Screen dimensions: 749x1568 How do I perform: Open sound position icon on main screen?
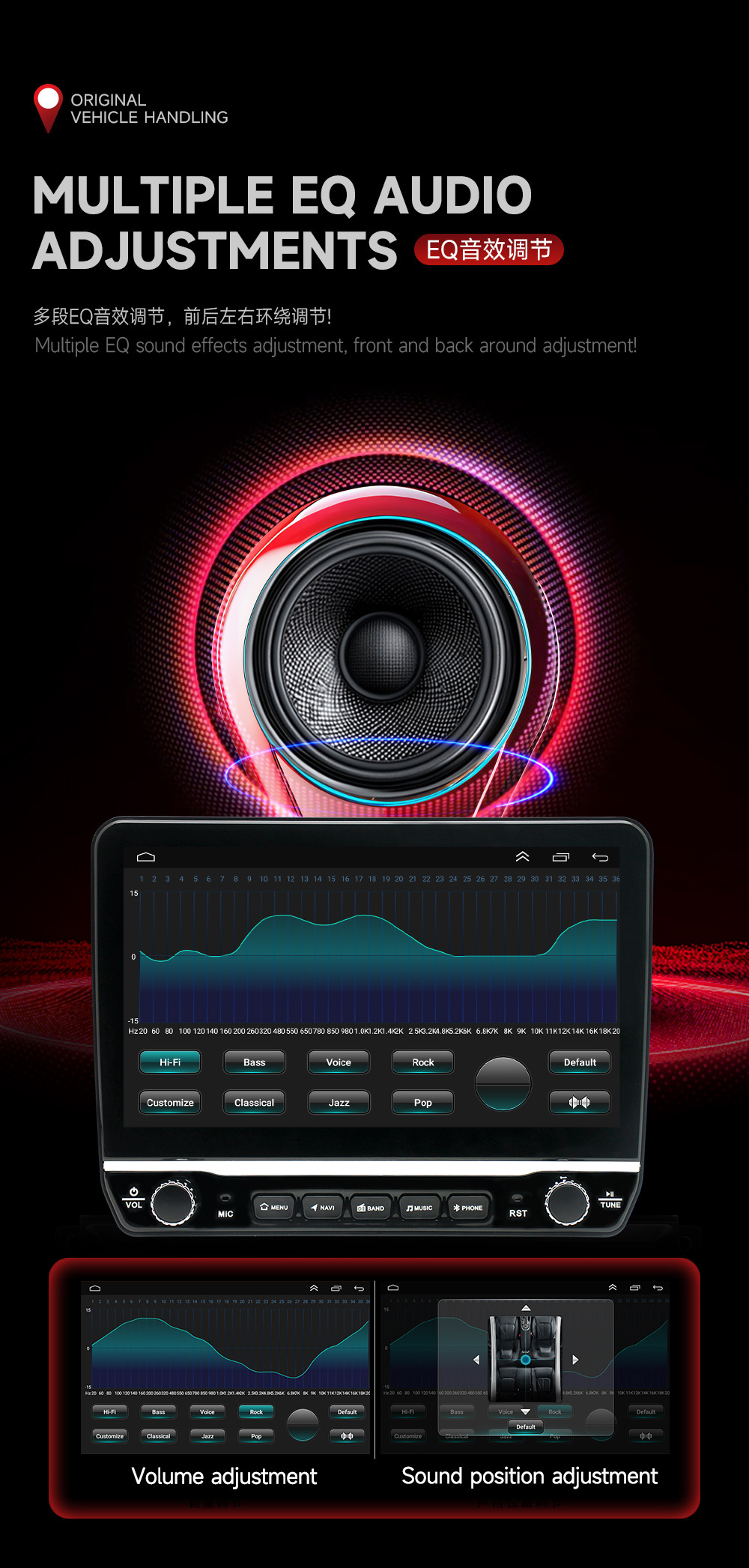pos(580,1102)
